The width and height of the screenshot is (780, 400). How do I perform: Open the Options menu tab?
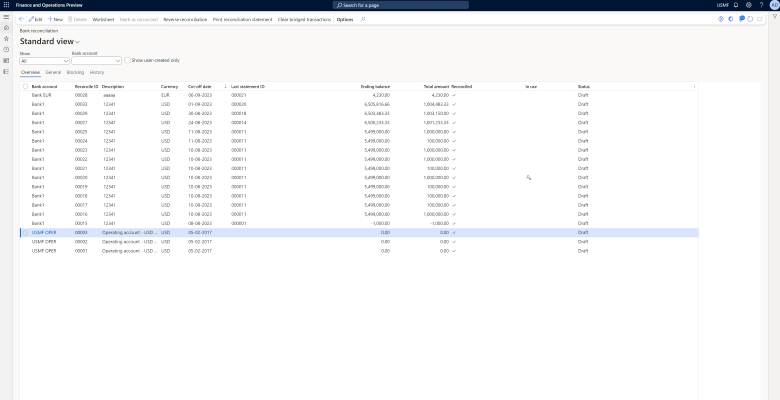tap(345, 19)
